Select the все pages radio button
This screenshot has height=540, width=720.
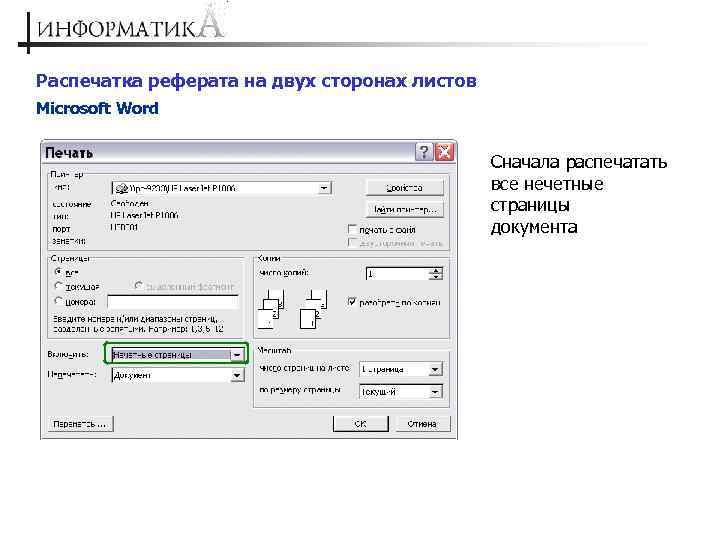point(58,272)
